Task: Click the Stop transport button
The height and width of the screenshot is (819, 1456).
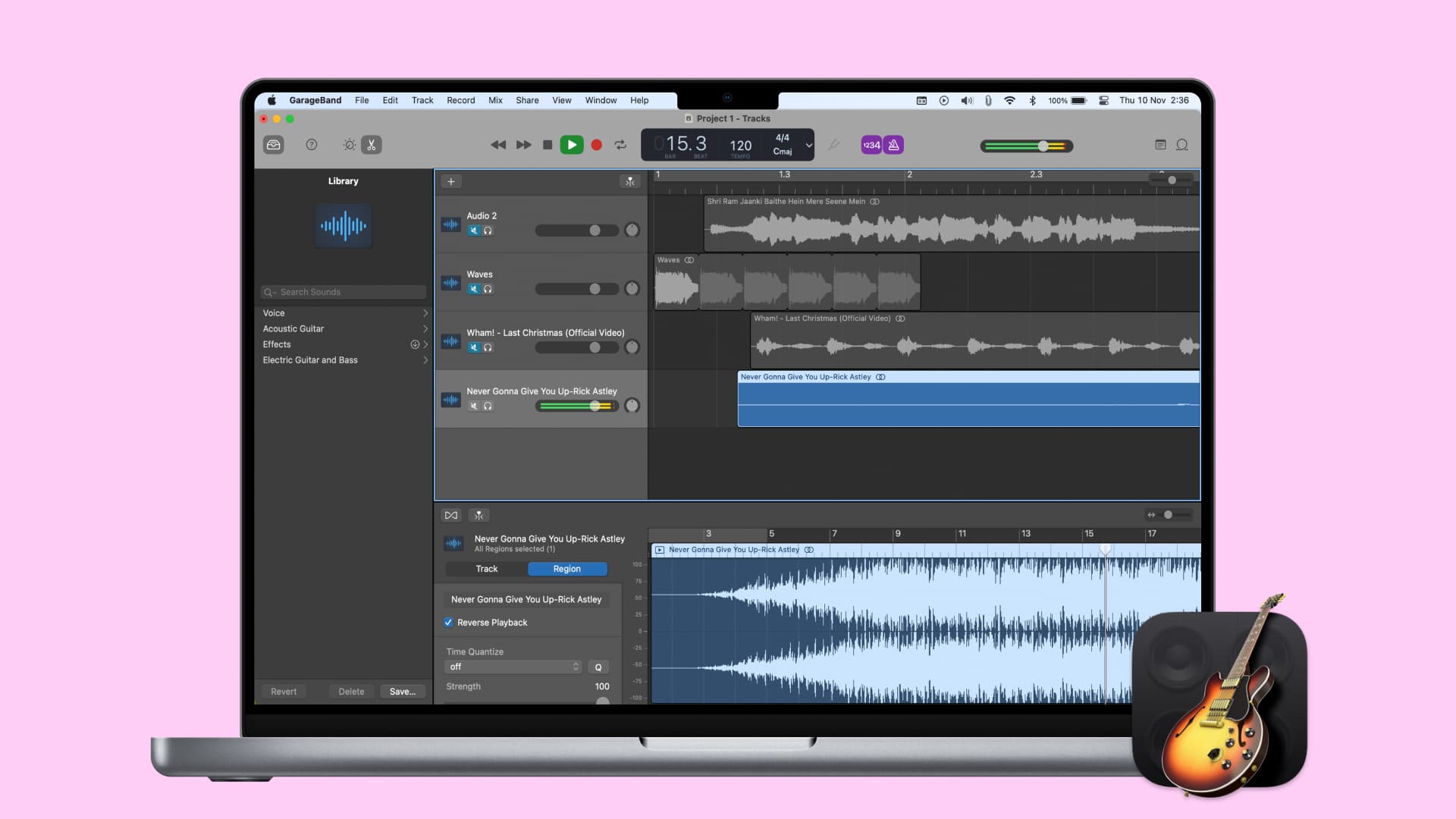Action: coord(548,145)
